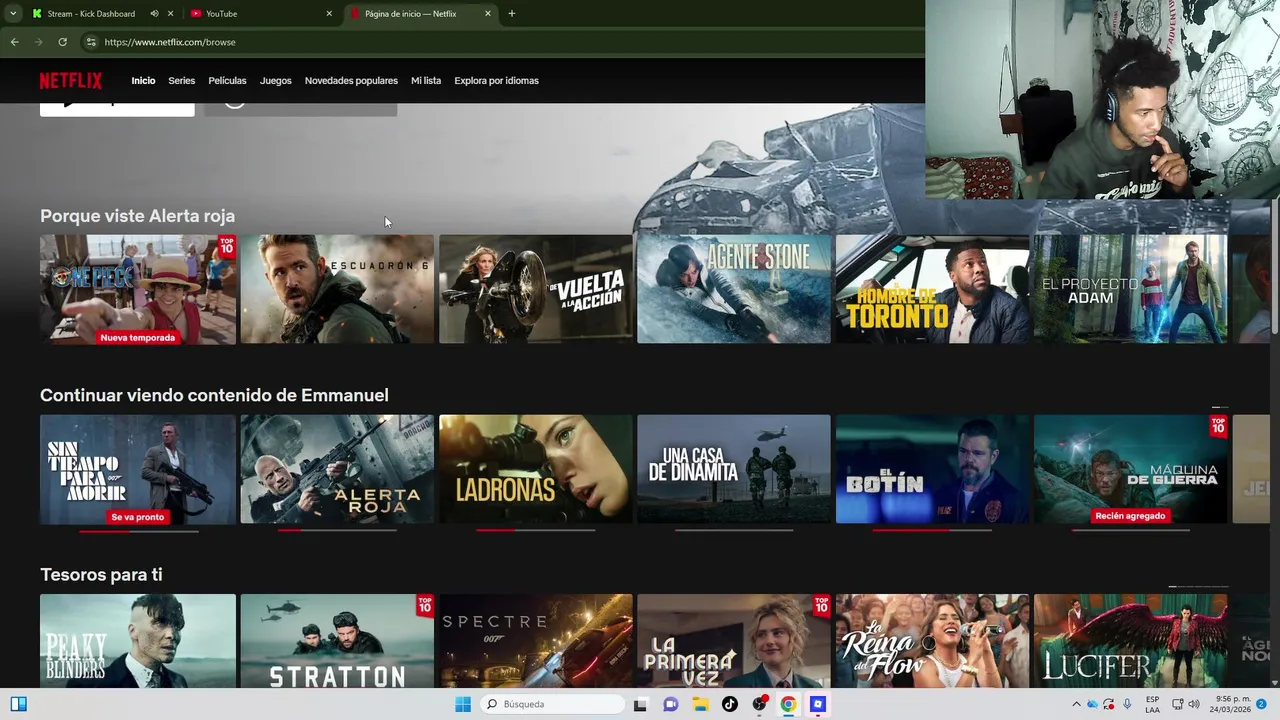The image size is (1280, 720).
Task: Click the browser forward arrow
Action: pos(38,42)
